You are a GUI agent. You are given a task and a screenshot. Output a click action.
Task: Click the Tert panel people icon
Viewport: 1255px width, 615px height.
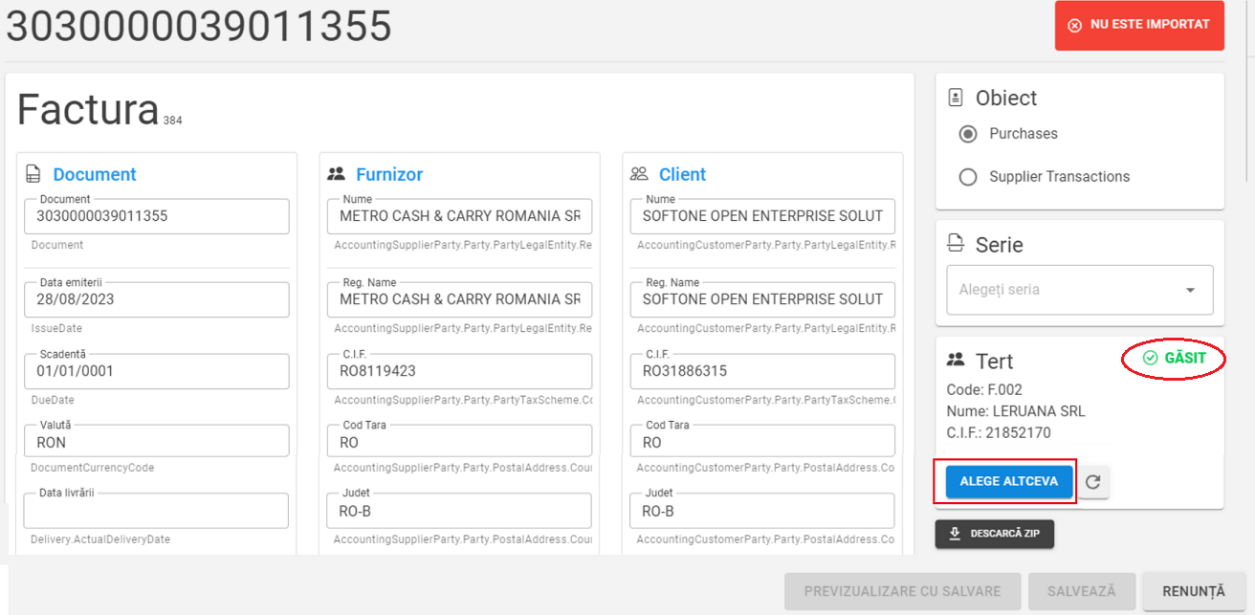click(956, 360)
